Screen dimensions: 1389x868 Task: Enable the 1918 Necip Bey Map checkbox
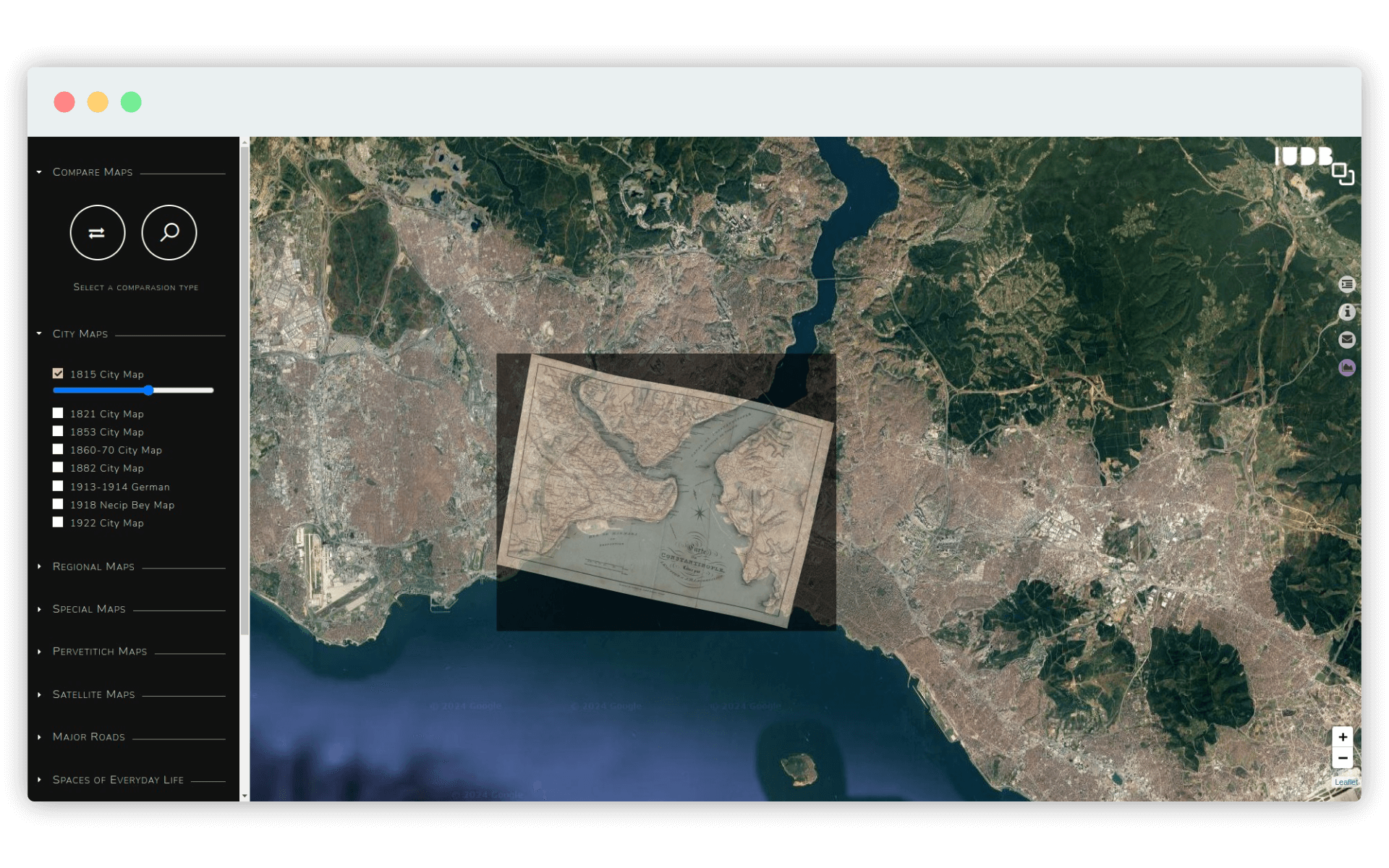click(x=58, y=504)
